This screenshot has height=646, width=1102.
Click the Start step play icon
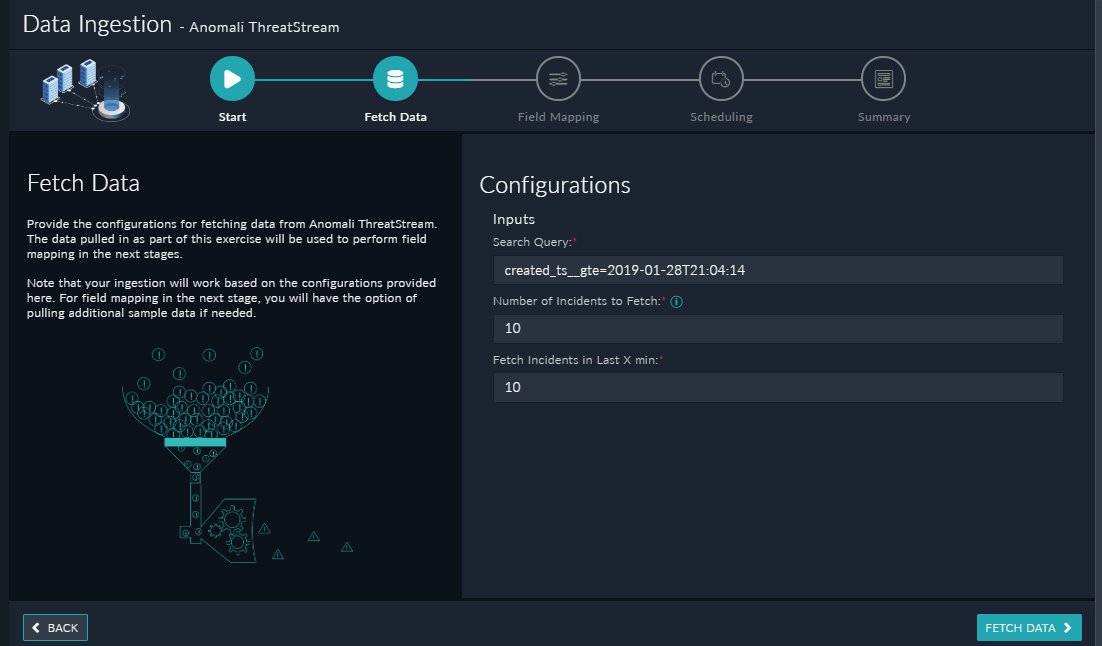[232, 79]
